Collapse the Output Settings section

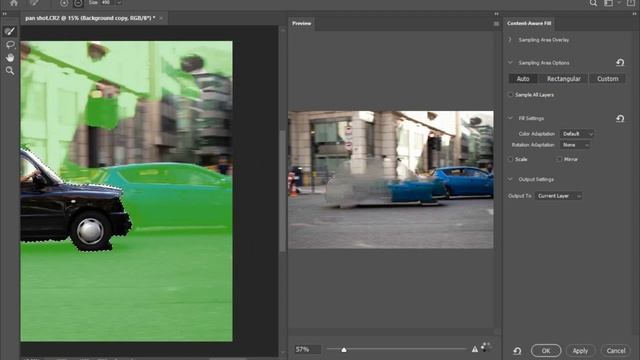click(x=510, y=179)
